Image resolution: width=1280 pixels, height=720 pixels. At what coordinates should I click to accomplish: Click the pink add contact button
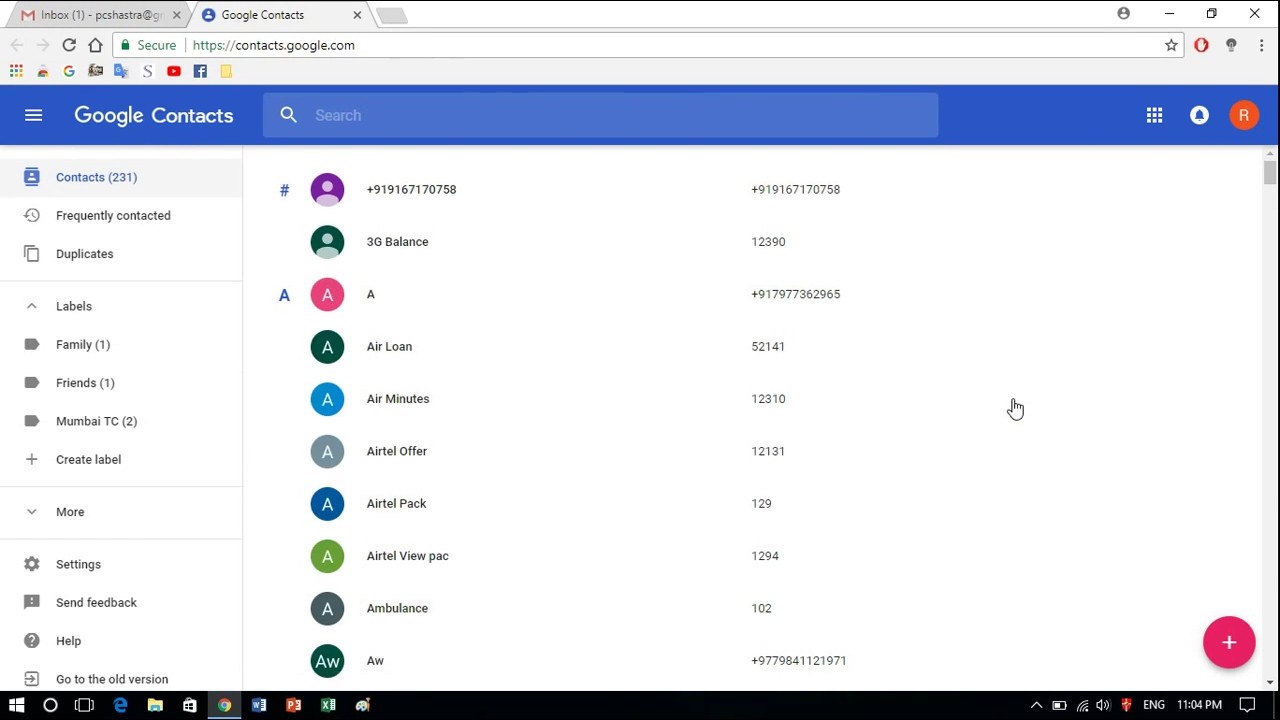[1229, 642]
